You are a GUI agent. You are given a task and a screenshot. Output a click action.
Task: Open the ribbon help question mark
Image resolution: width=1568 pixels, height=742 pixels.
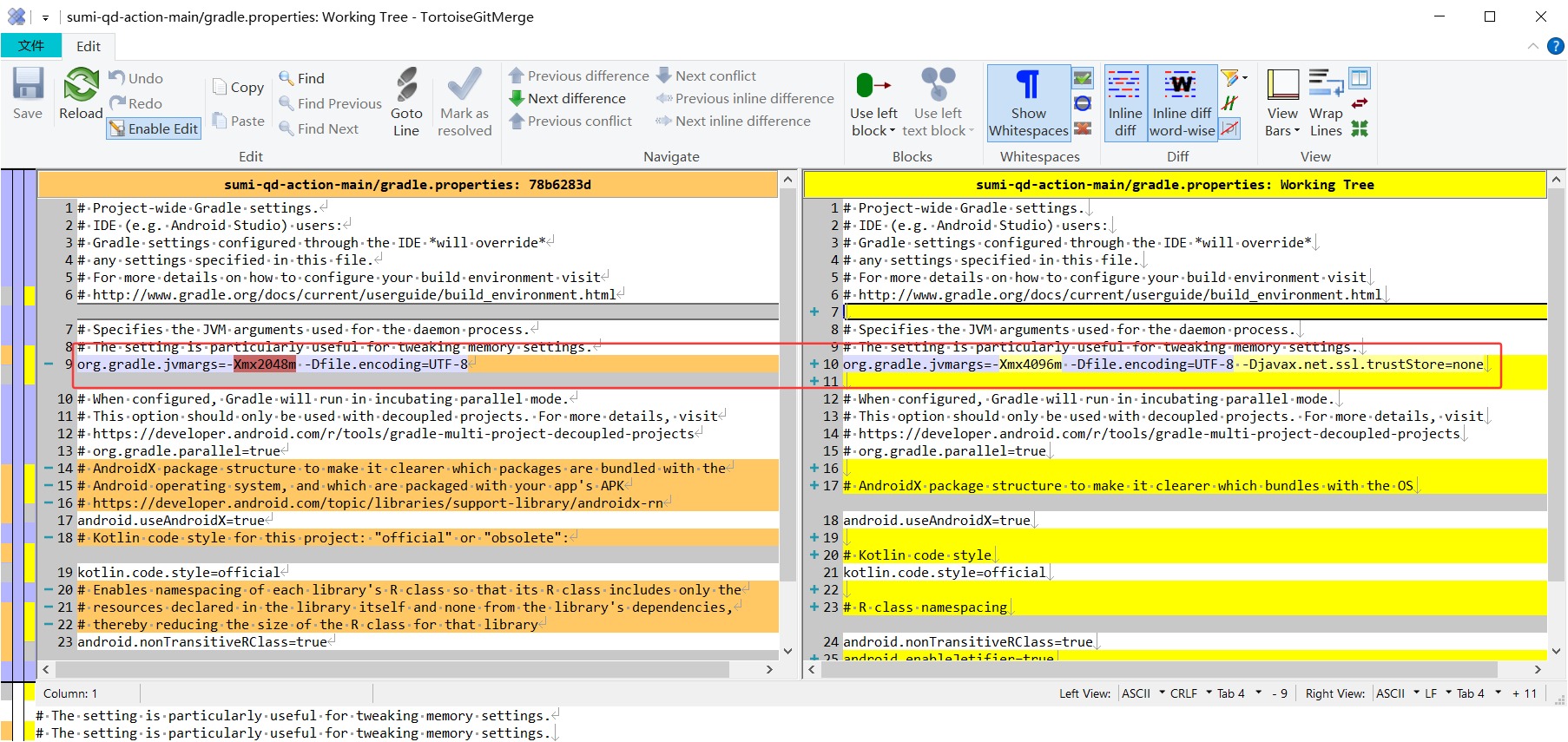click(x=1556, y=46)
